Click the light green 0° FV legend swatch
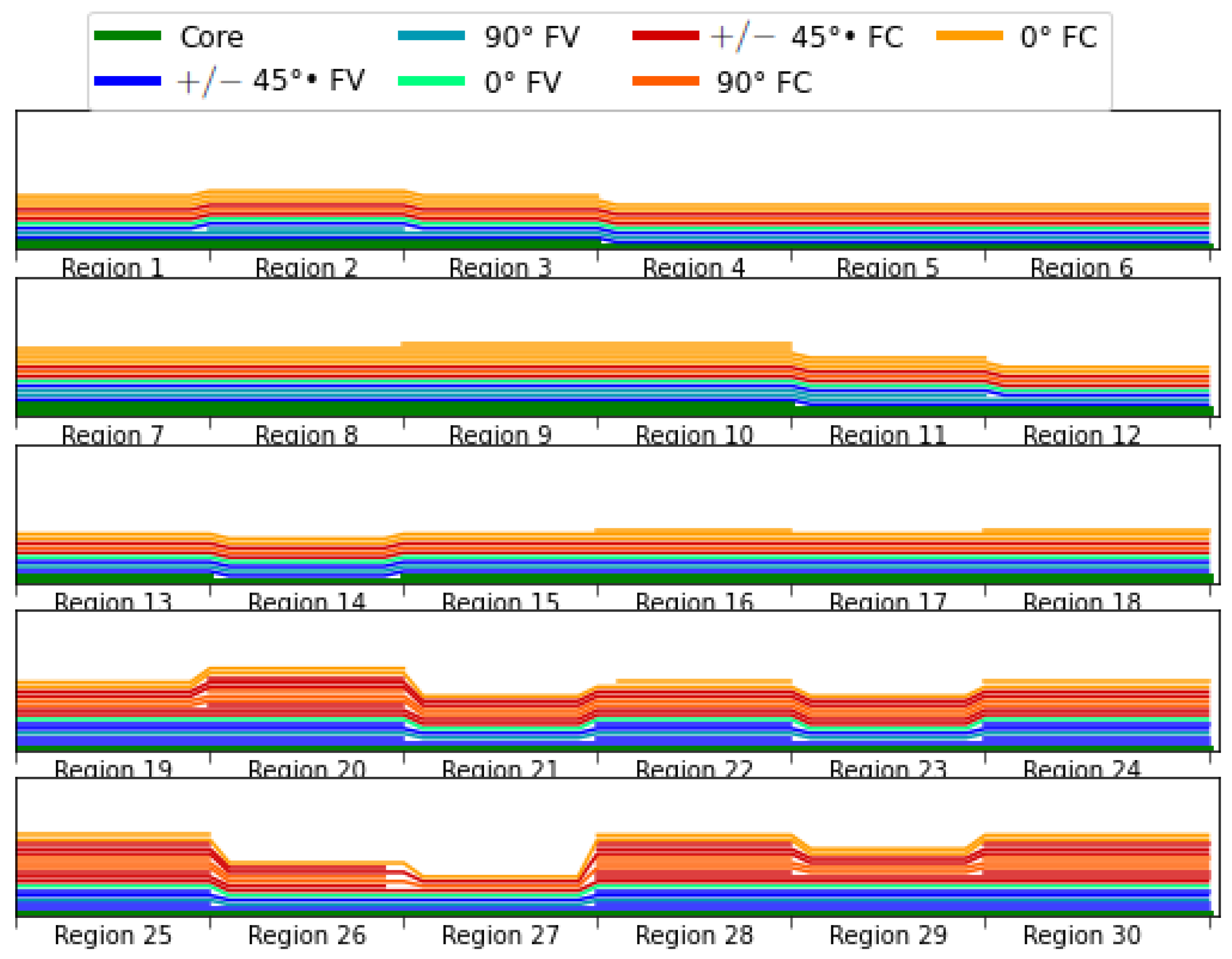Screen dimensions: 1232x959 coord(431,81)
